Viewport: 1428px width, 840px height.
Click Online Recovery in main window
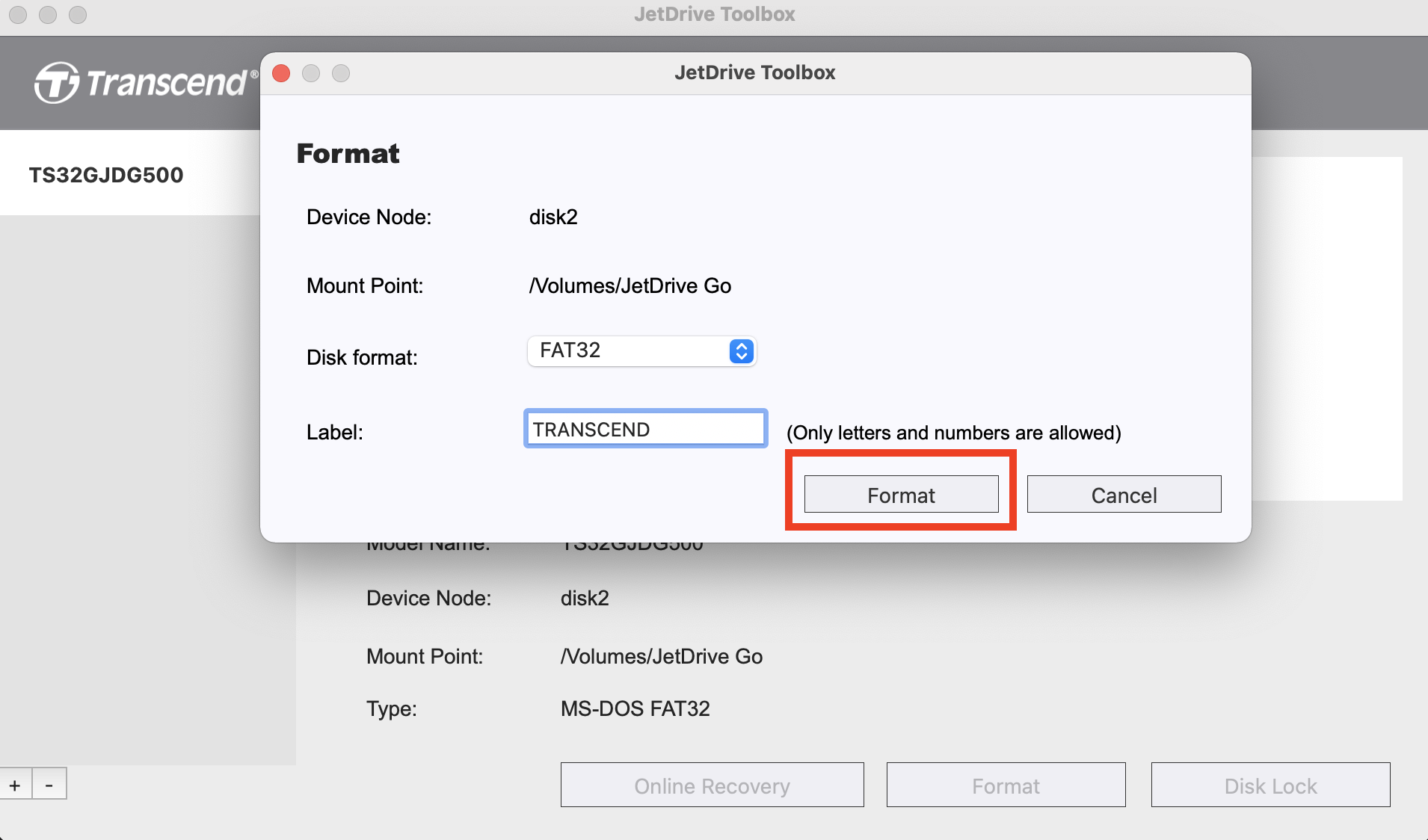pyautogui.click(x=713, y=785)
